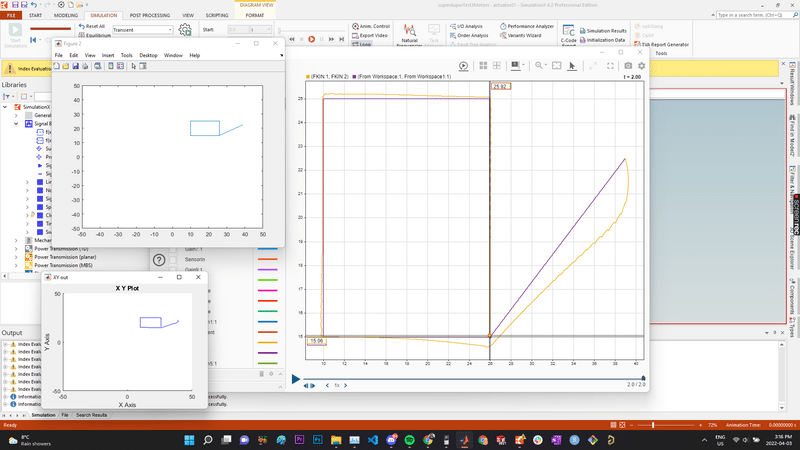Click the help question mark icon
Viewport: 800px width, 450px height.
(x=159, y=260)
